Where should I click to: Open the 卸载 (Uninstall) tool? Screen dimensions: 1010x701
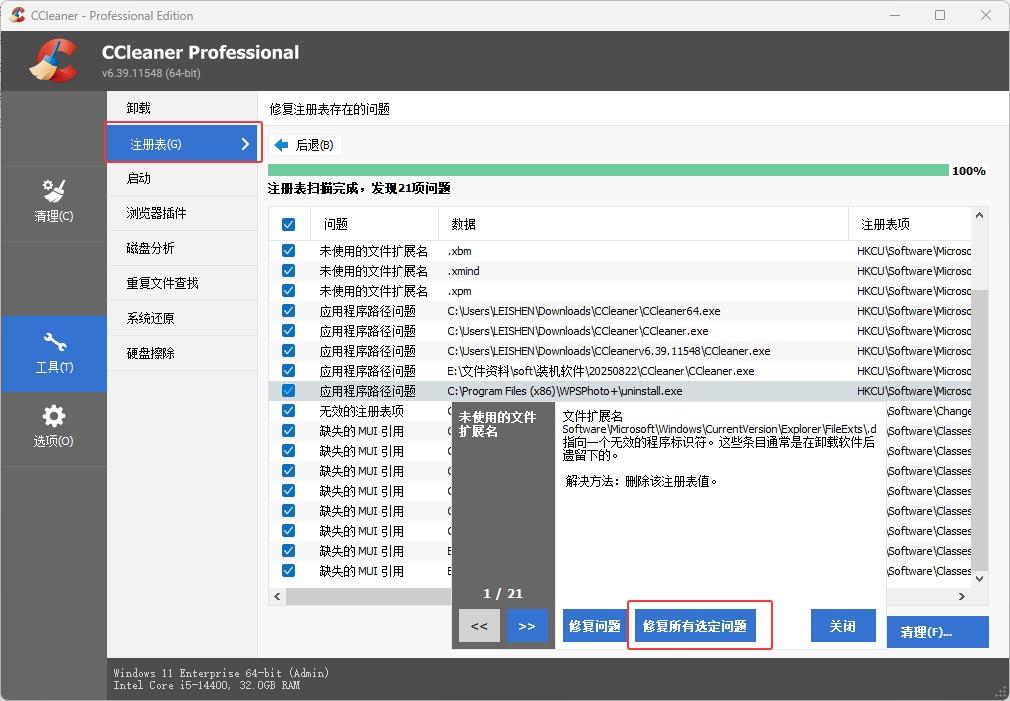pyautogui.click(x=139, y=108)
